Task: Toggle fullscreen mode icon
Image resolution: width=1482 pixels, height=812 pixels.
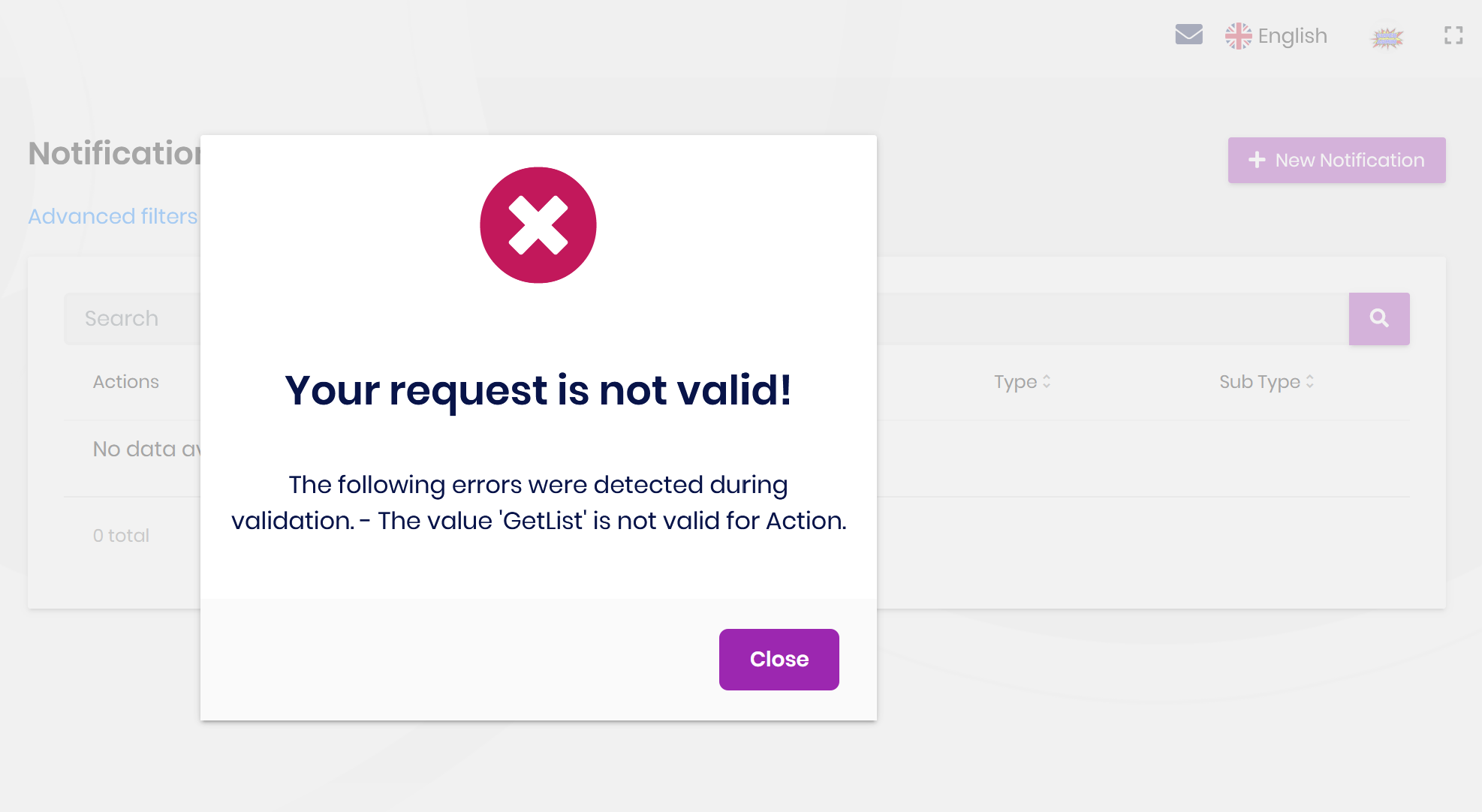Action: (1453, 35)
